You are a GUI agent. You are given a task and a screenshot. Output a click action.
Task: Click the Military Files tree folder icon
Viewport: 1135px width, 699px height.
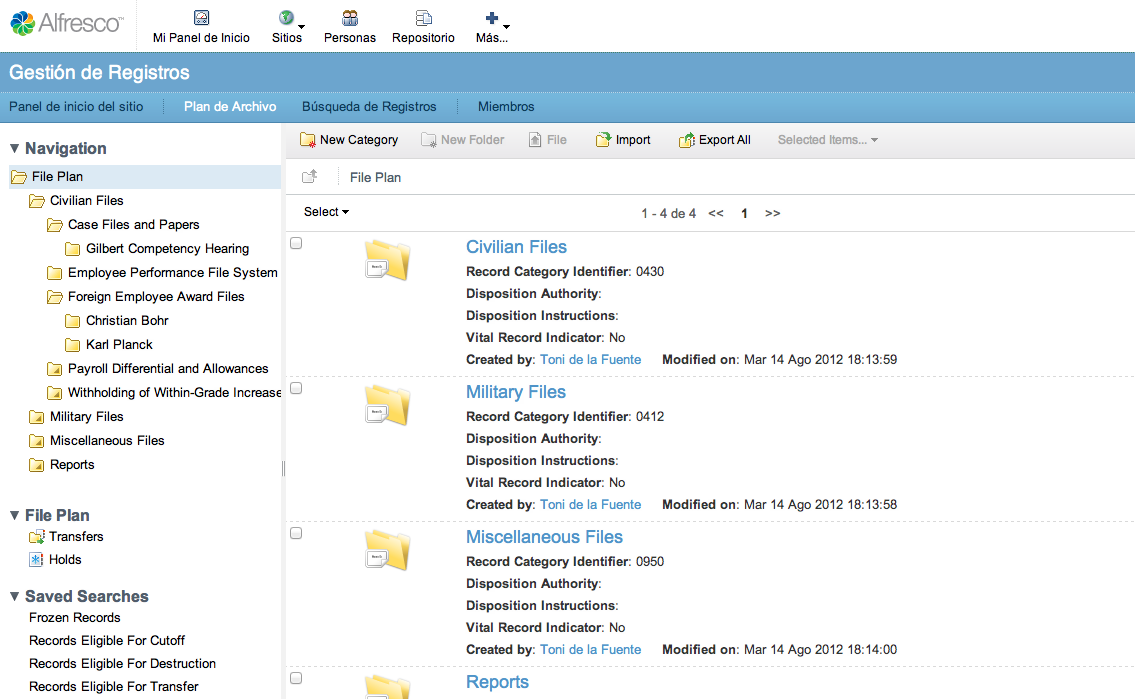tap(36, 417)
